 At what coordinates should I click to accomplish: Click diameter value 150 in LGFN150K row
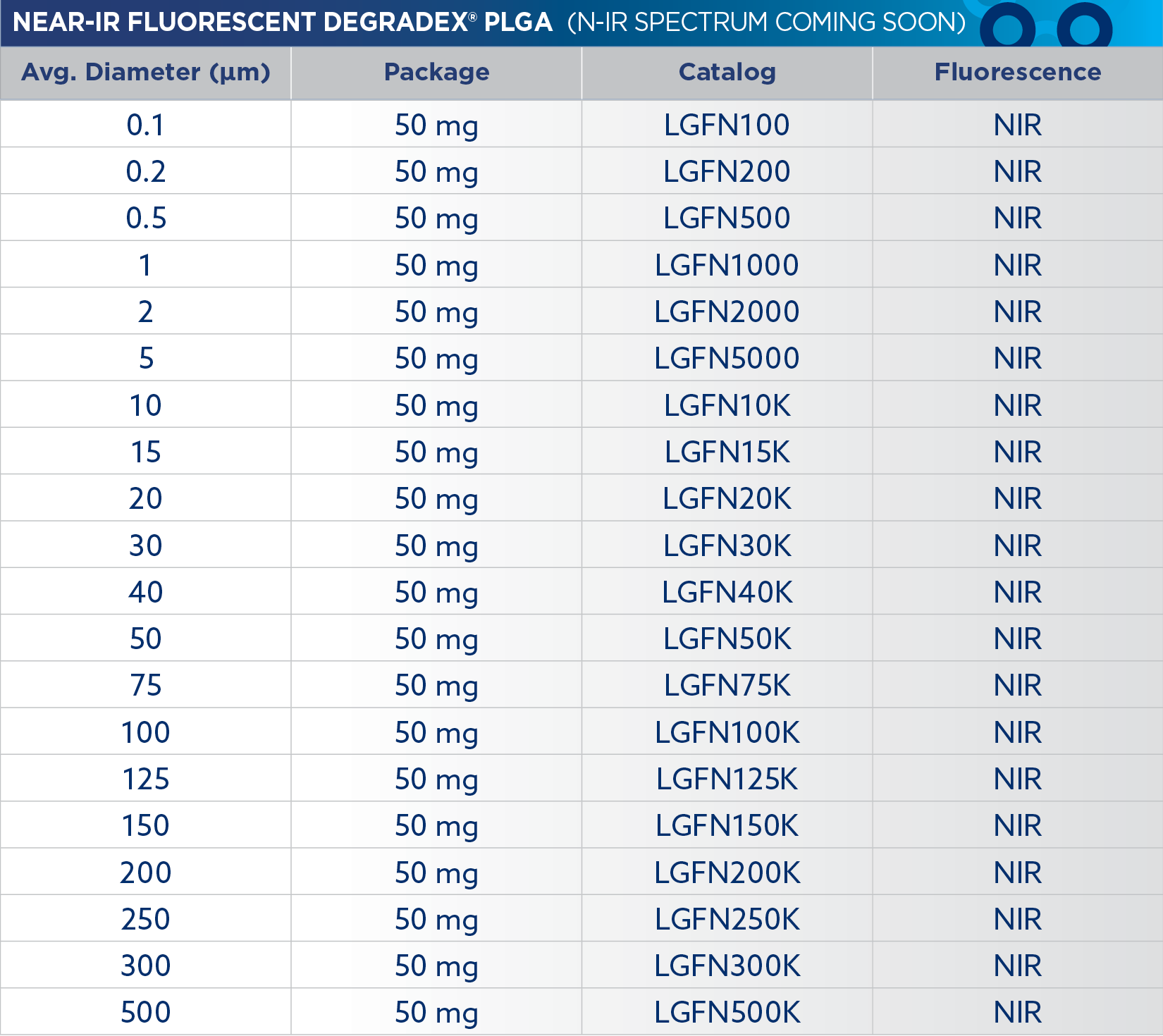tap(146, 825)
